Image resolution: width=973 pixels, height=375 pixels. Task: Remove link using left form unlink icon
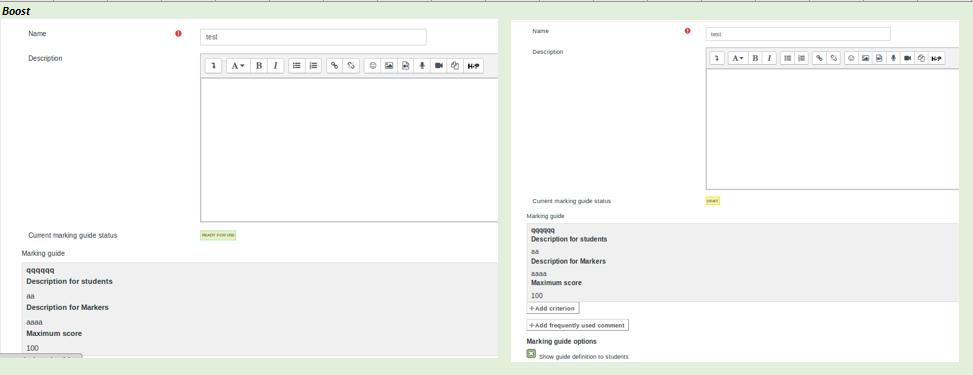click(x=351, y=66)
